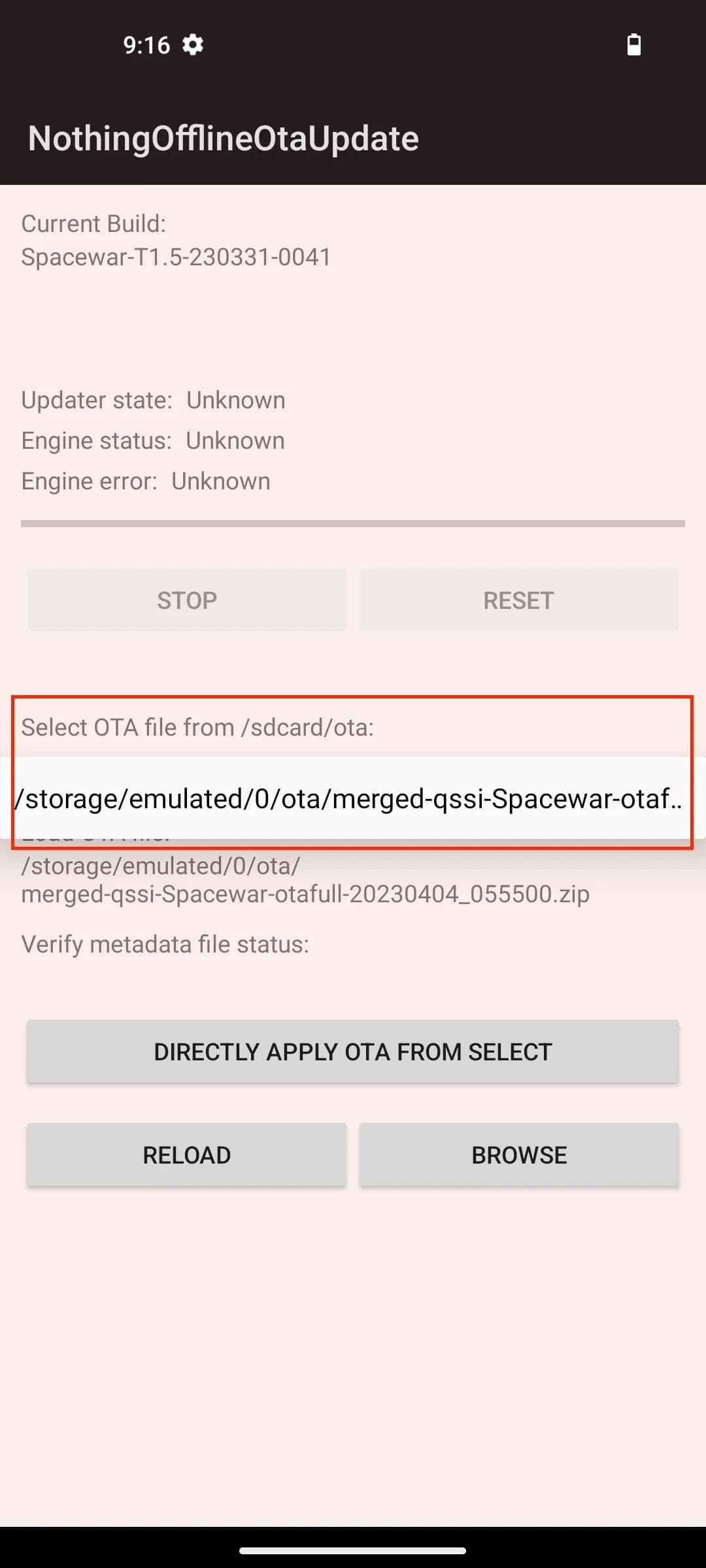
Task: Check the battery status icon
Action: pyautogui.click(x=633, y=45)
